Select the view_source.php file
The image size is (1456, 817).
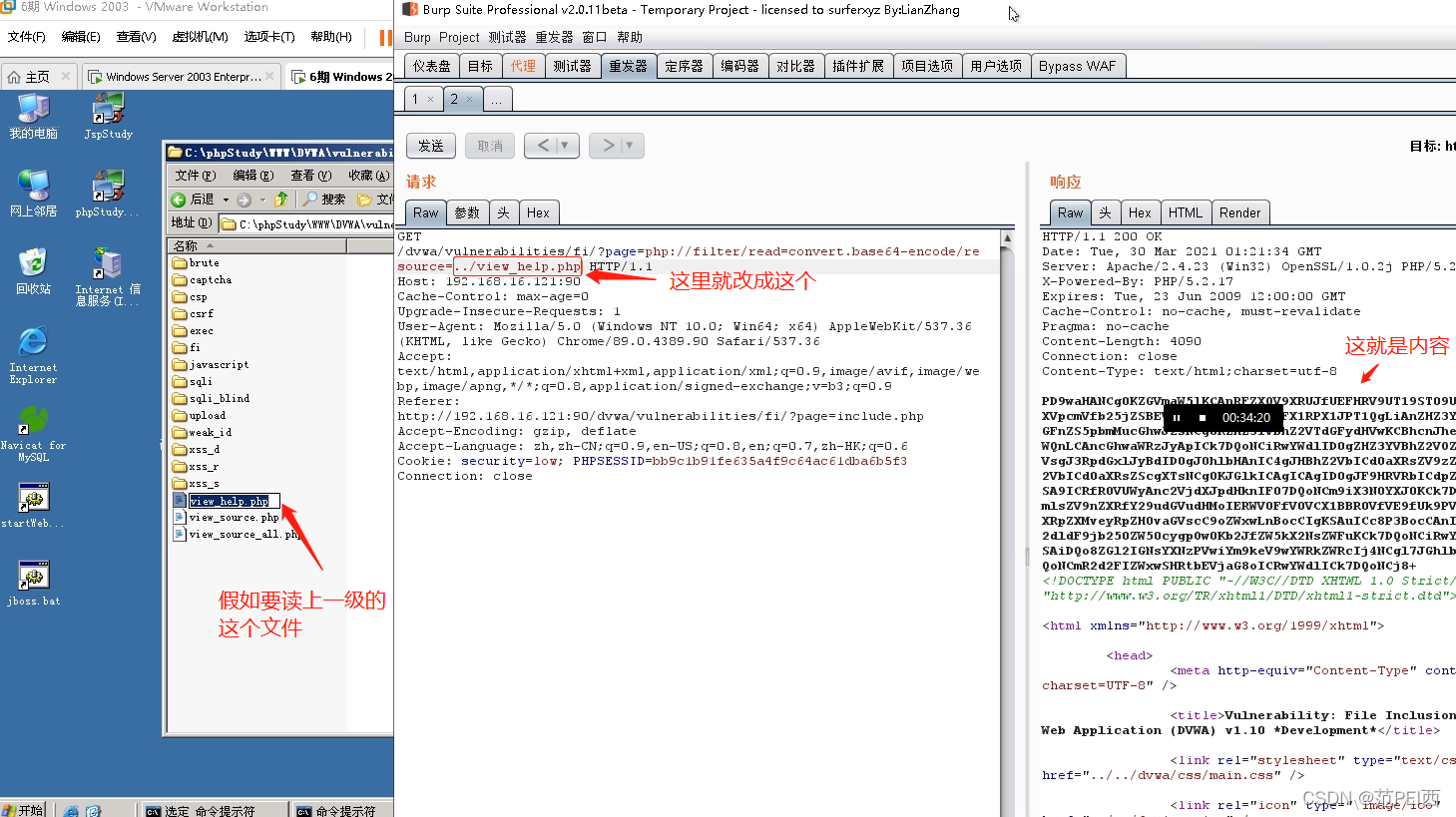[x=227, y=518]
